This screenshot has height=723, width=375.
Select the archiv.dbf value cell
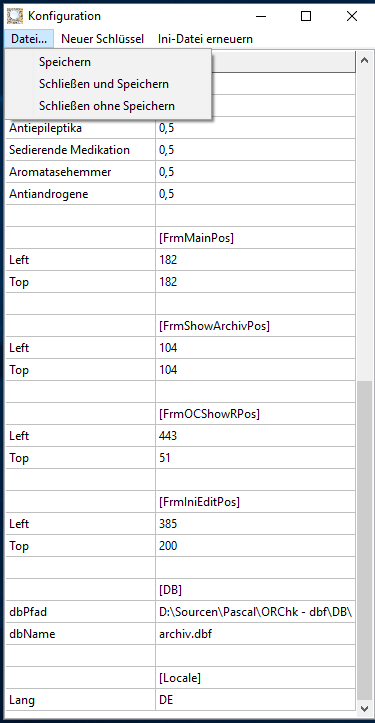click(256, 634)
